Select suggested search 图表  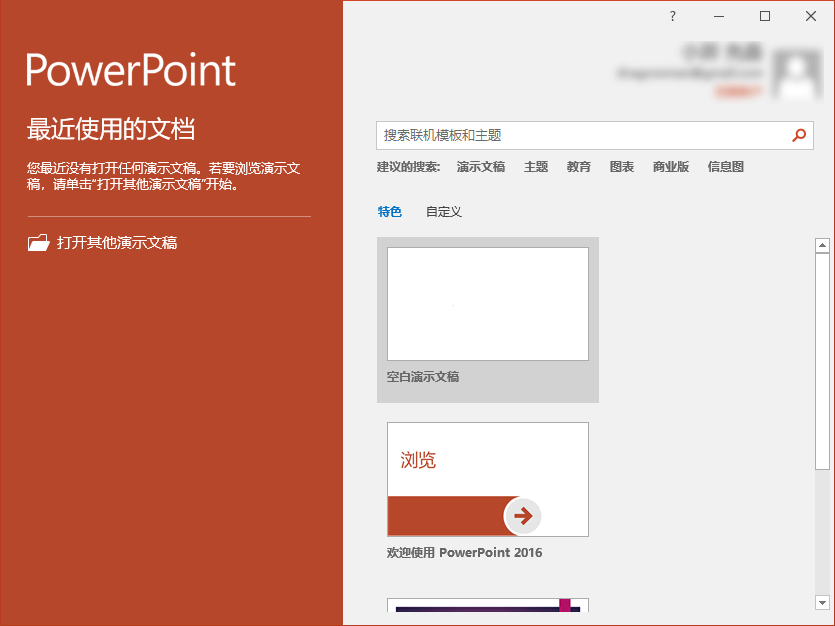(x=621, y=167)
